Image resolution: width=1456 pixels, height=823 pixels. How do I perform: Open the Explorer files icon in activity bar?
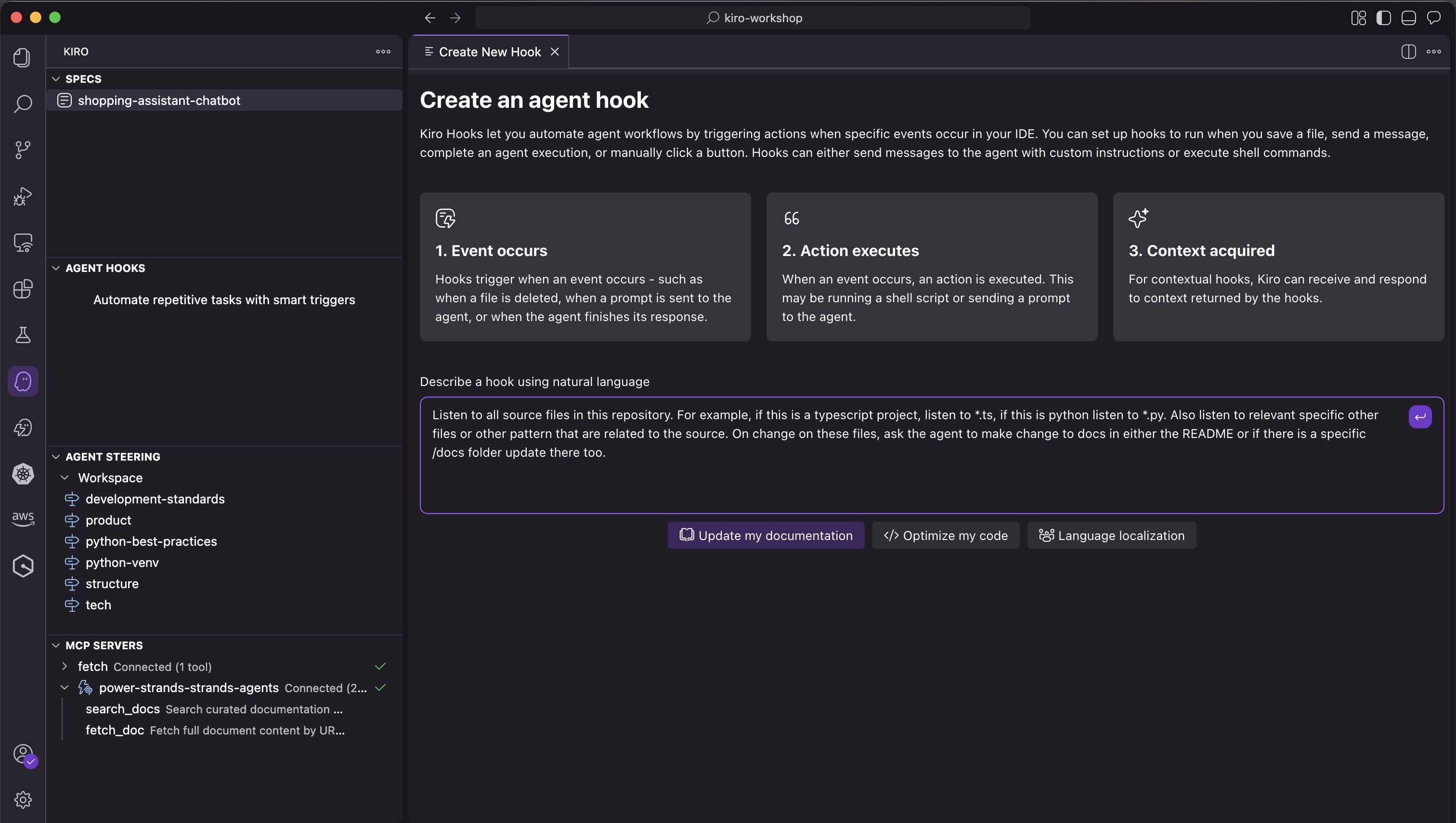tap(23, 58)
